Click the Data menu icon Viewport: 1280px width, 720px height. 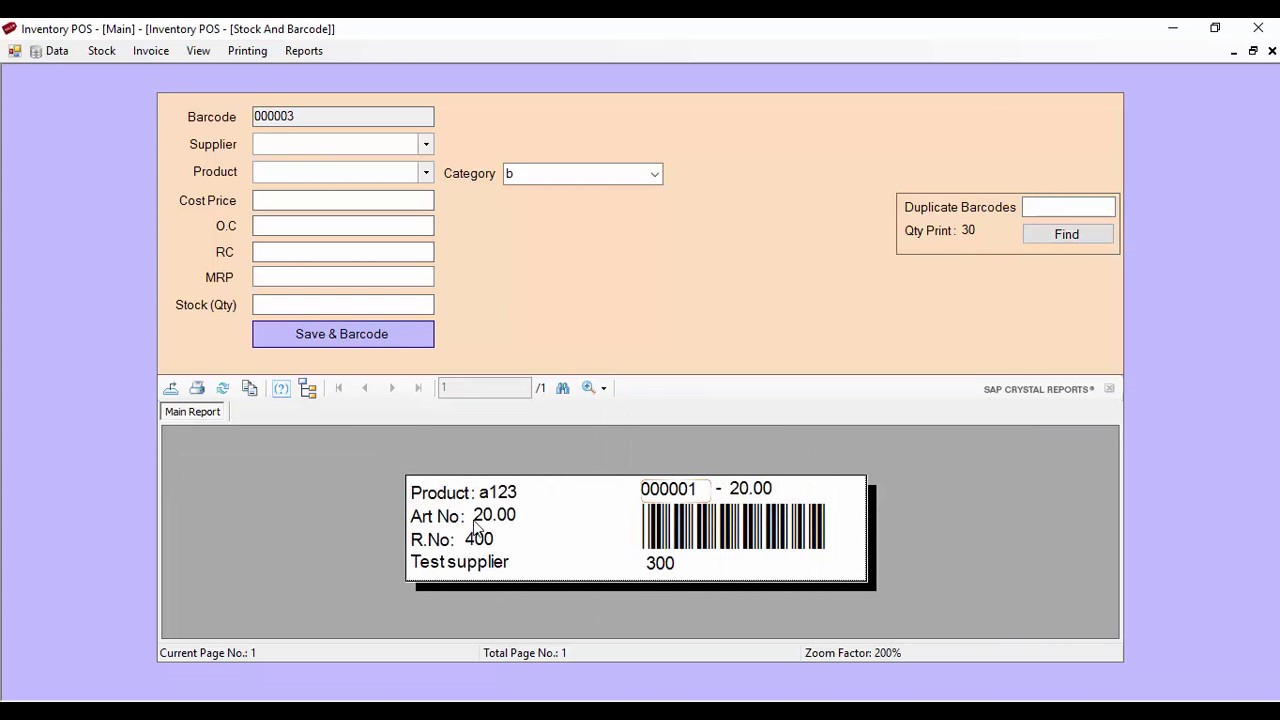point(36,51)
